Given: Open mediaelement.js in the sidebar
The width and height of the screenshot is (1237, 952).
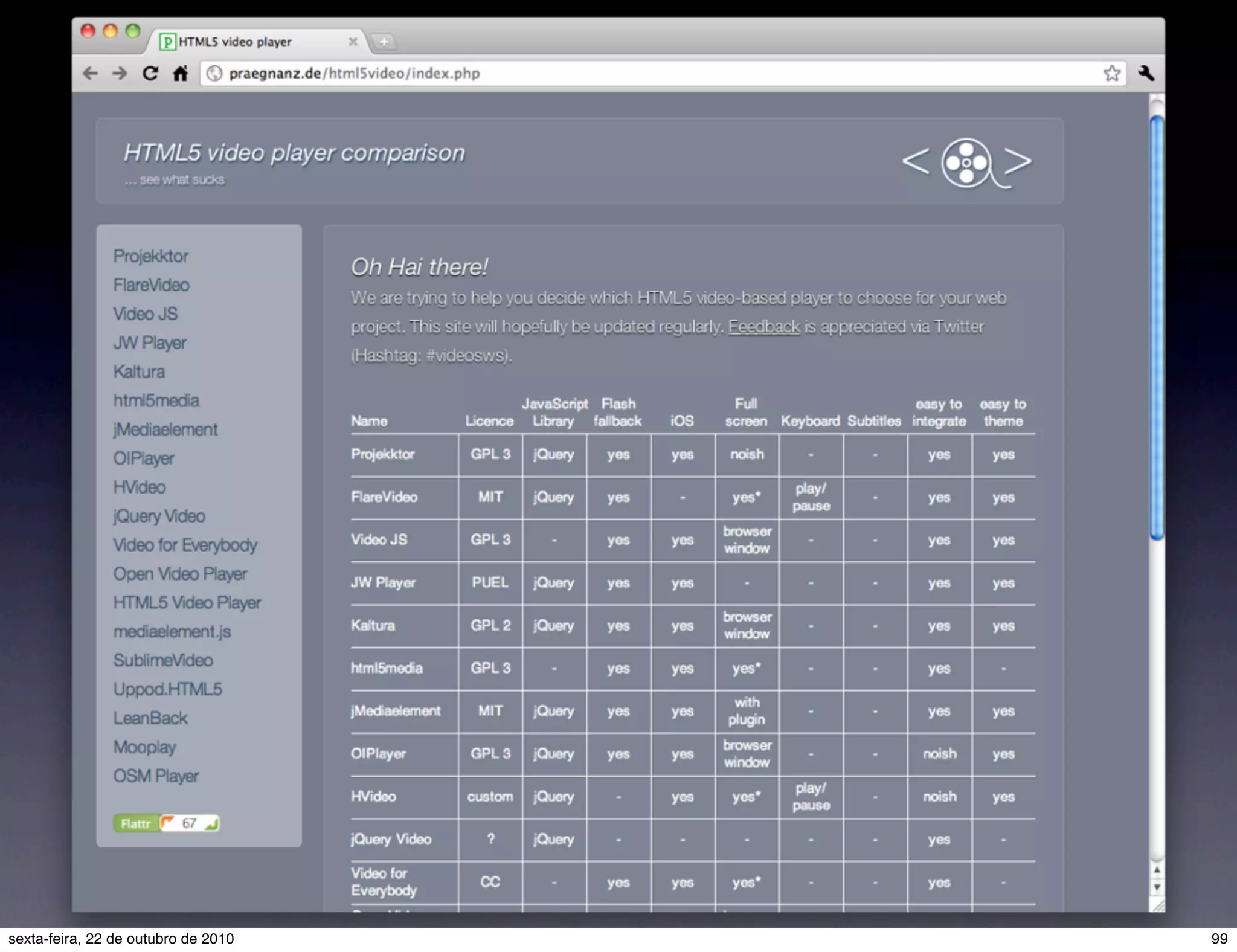Looking at the screenshot, I should point(172,632).
